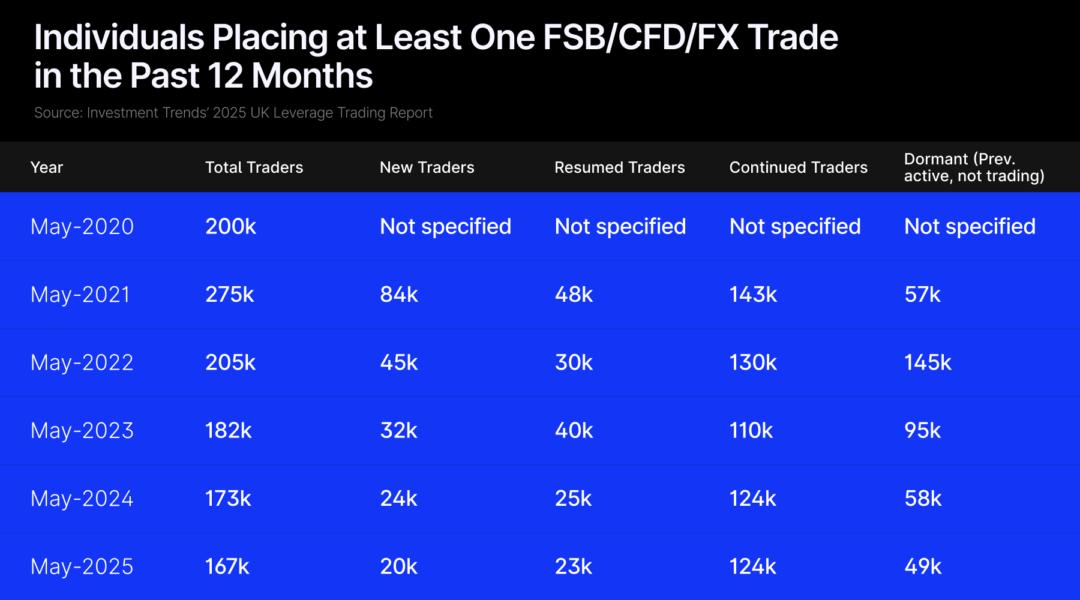The image size is (1080, 600).
Task: Click the Year column header
Action: coord(47,167)
